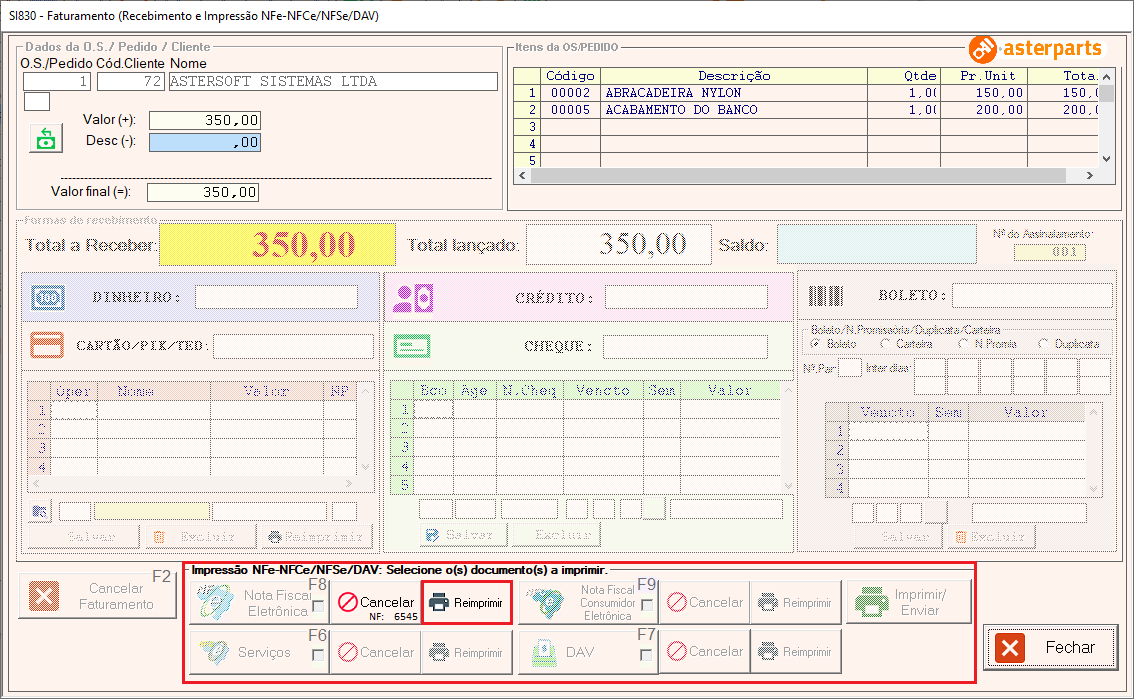
Task: Click Cancelar in the DAV row
Action: tap(704, 651)
